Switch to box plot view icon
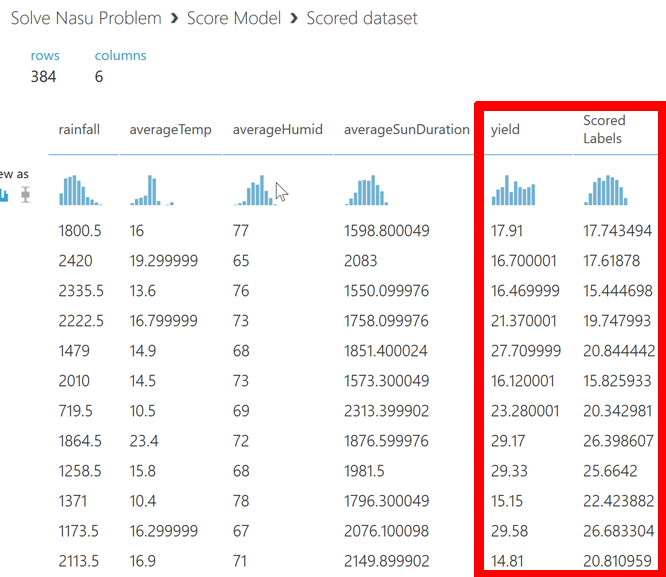This screenshot has height=577, width=666. tap(25, 194)
